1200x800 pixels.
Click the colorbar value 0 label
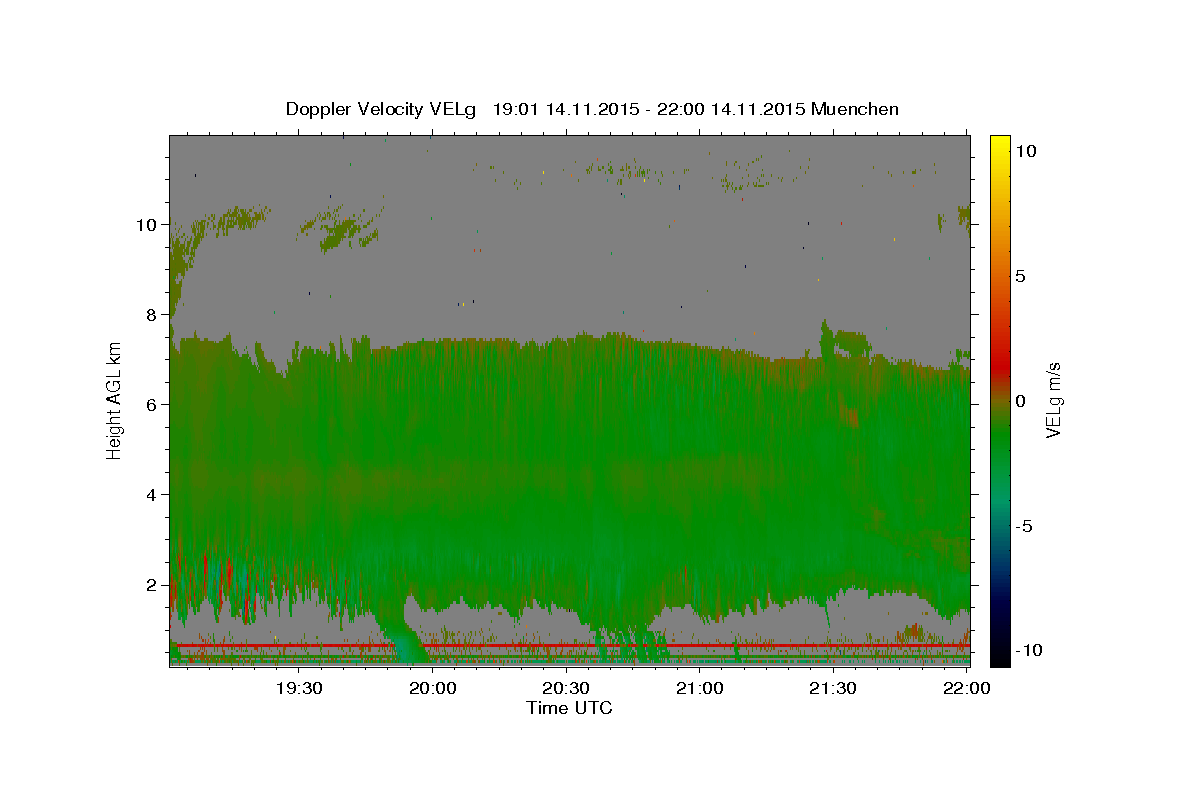pyautogui.click(x=1020, y=401)
